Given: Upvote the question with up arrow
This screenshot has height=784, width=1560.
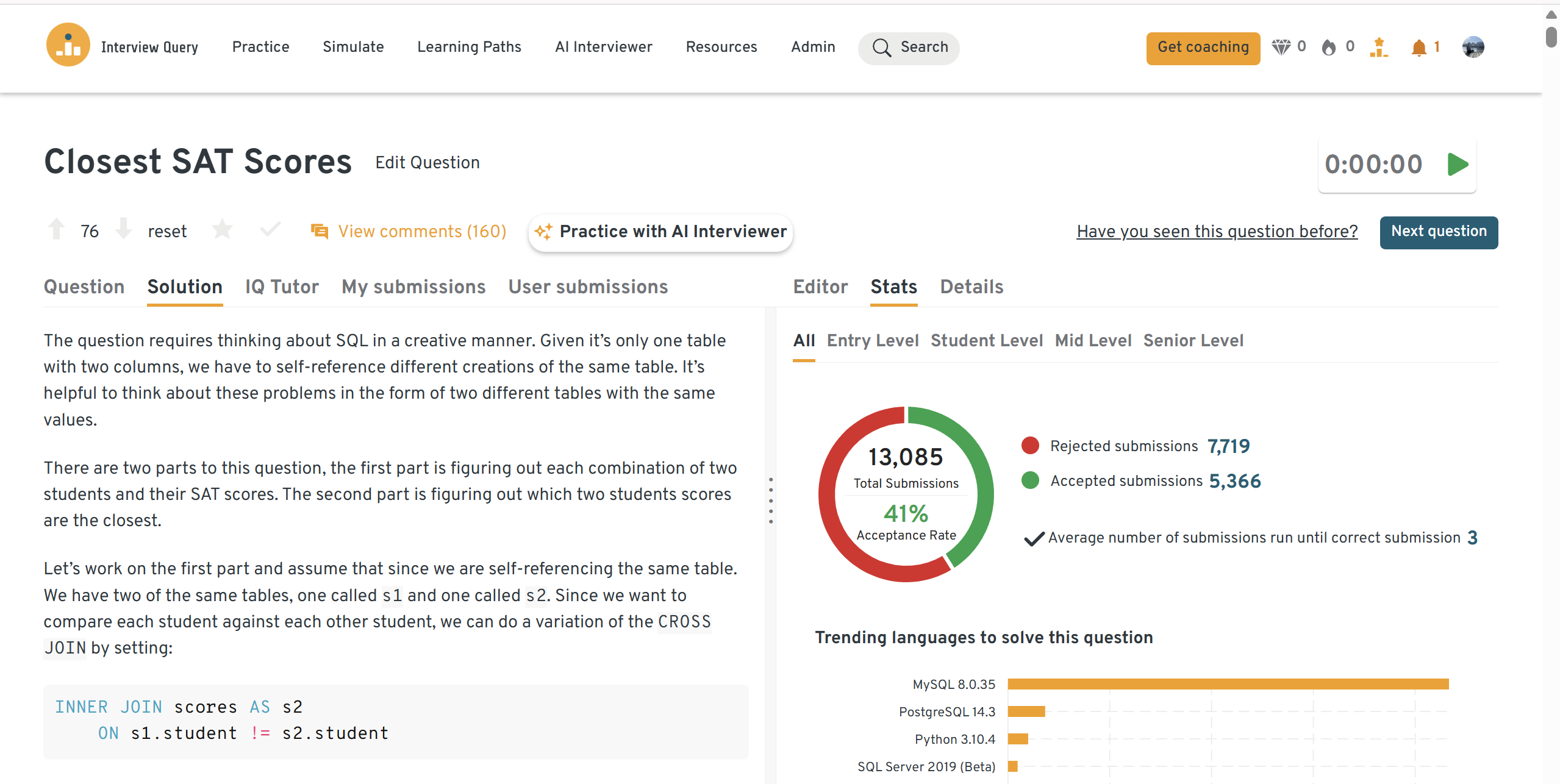Looking at the screenshot, I should tap(56, 230).
